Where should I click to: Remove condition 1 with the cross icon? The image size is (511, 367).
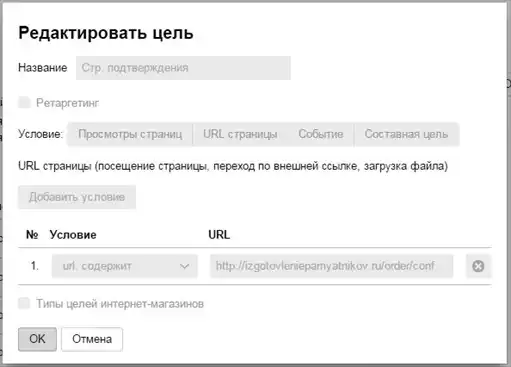point(478,266)
